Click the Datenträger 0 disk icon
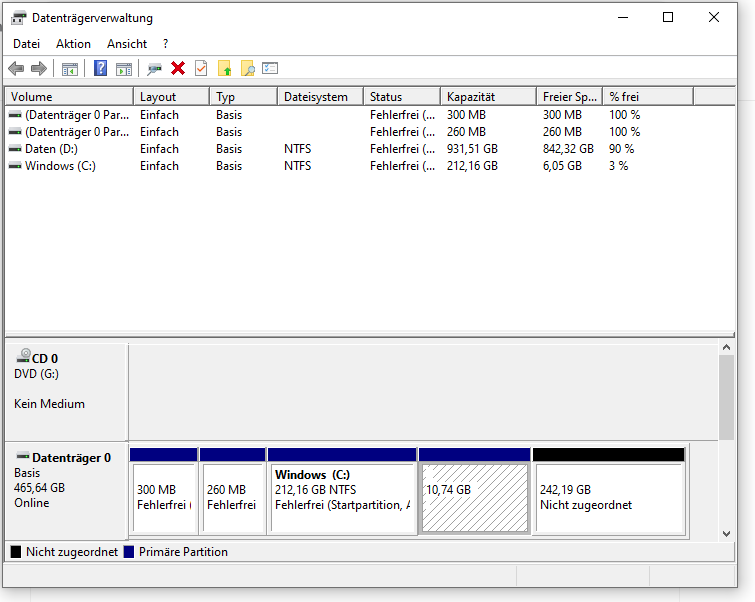 click(23, 456)
